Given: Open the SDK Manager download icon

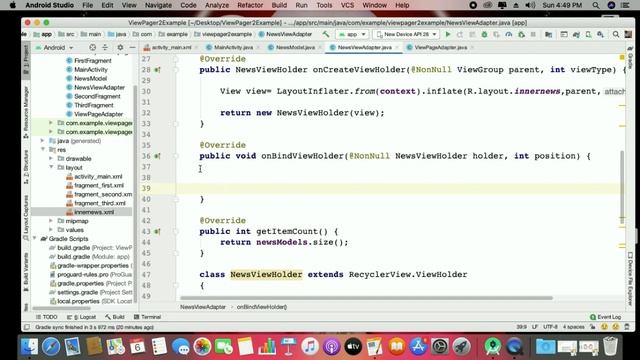Looking at the screenshot, I should (x=600, y=34).
